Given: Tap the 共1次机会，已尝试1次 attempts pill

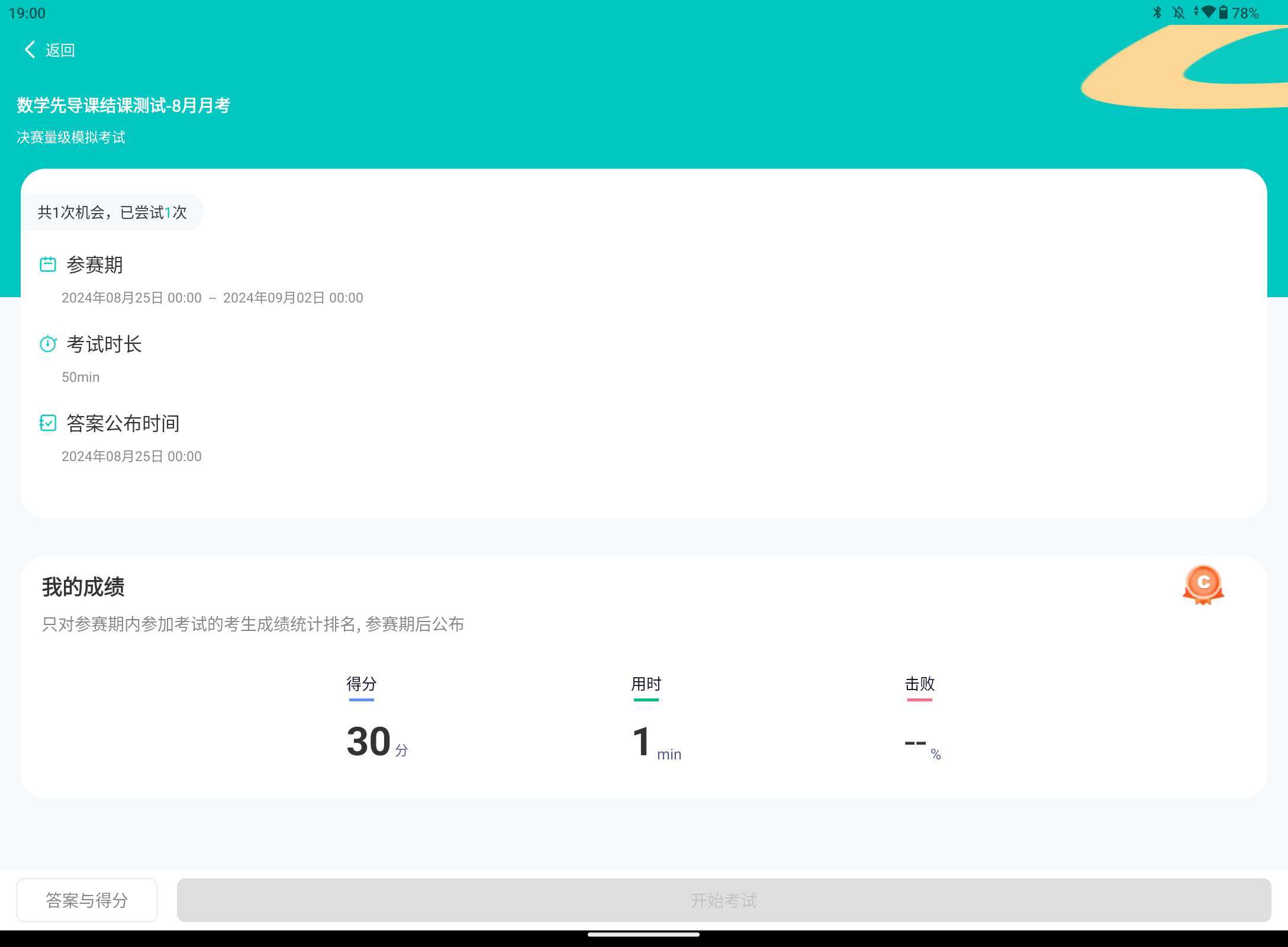Looking at the screenshot, I should click(x=112, y=212).
